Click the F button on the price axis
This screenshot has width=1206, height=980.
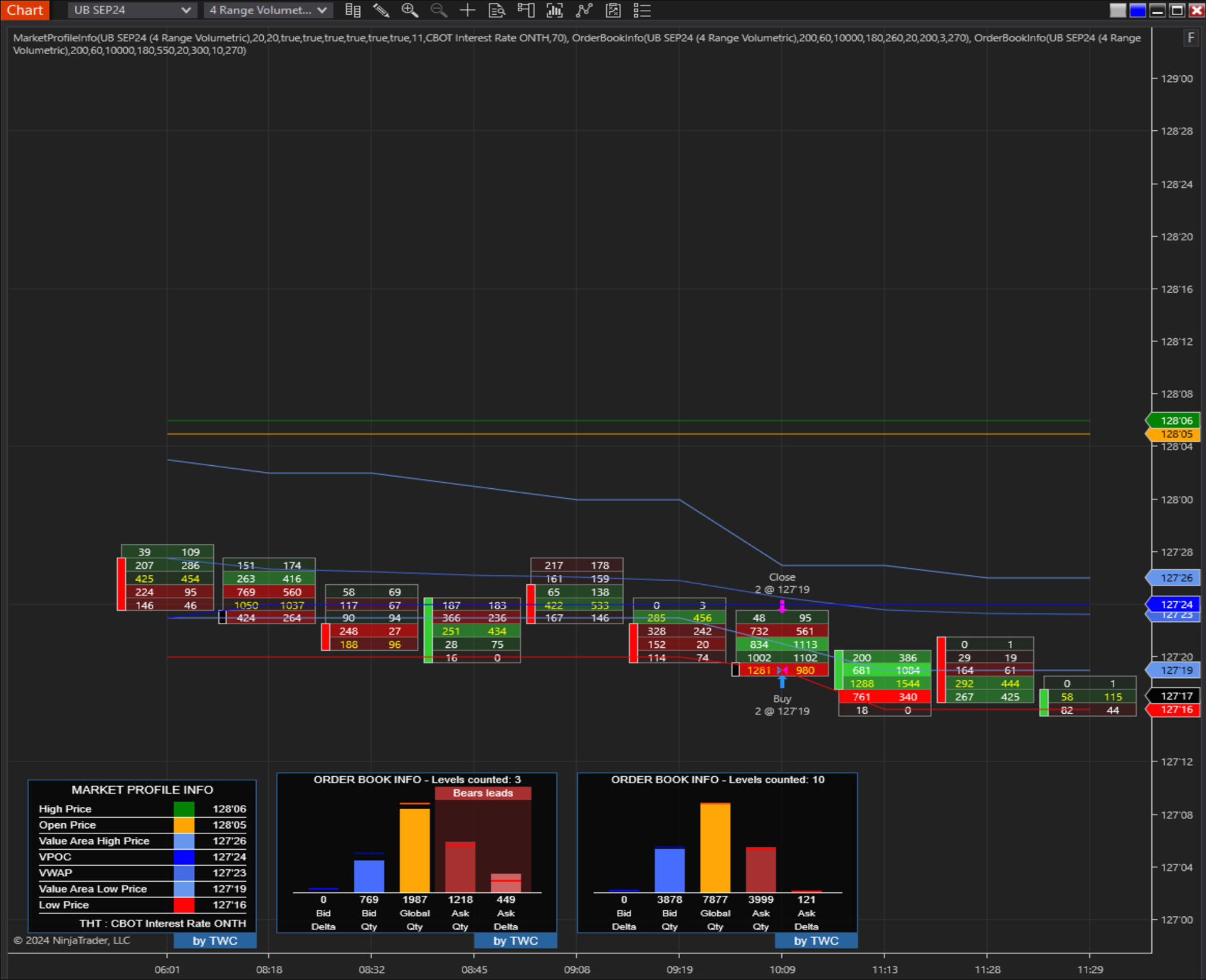click(1191, 38)
